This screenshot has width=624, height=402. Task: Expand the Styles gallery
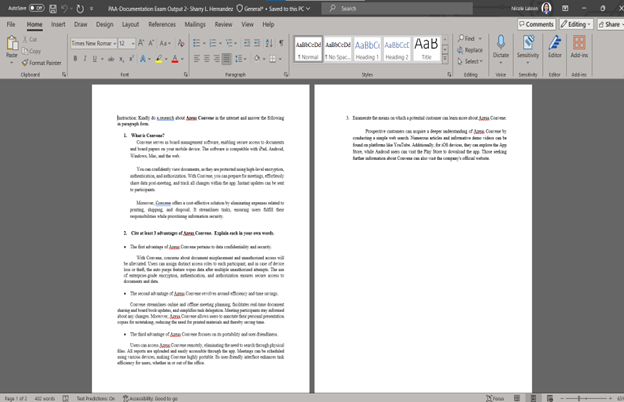point(445,59)
